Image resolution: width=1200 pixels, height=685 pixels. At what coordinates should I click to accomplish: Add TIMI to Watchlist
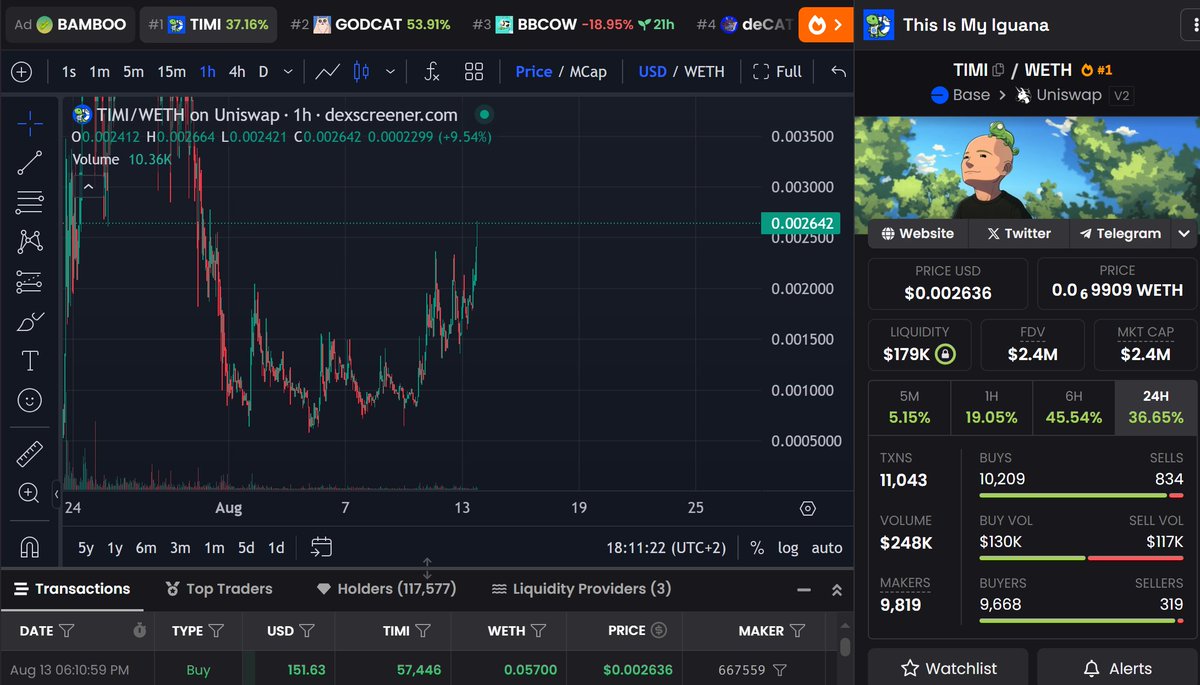948,668
